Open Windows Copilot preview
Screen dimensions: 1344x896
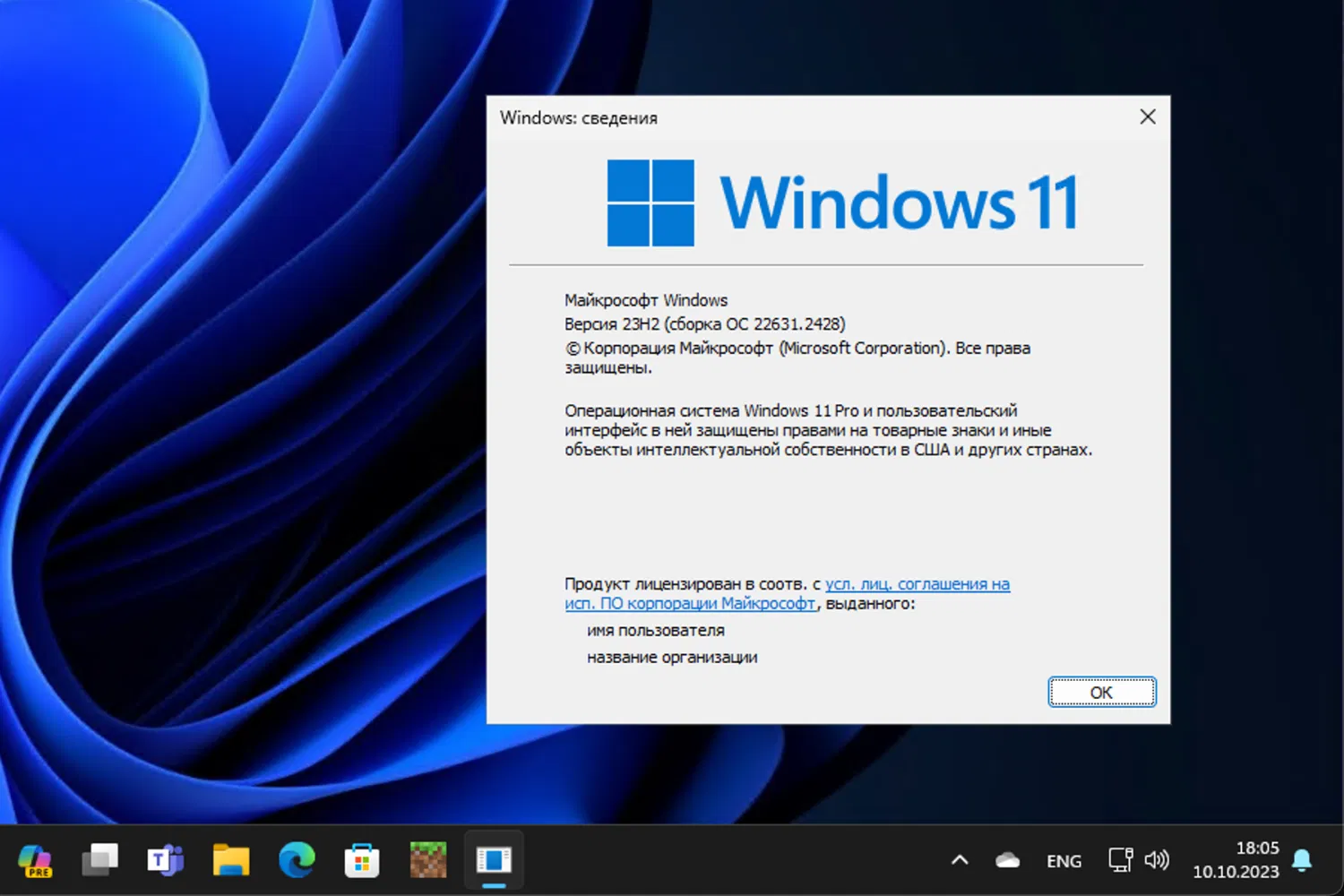[34, 860]
